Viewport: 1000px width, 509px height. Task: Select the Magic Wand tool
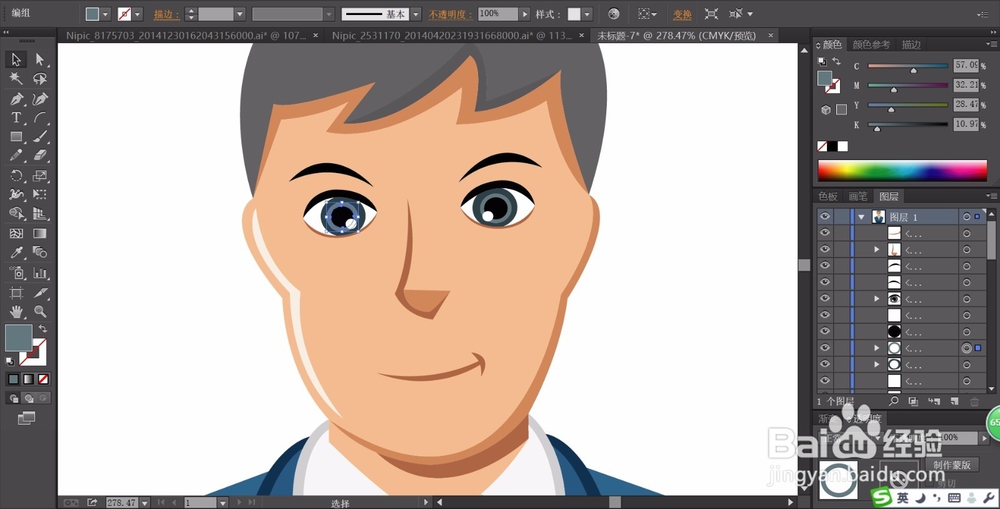pos(16,78)
